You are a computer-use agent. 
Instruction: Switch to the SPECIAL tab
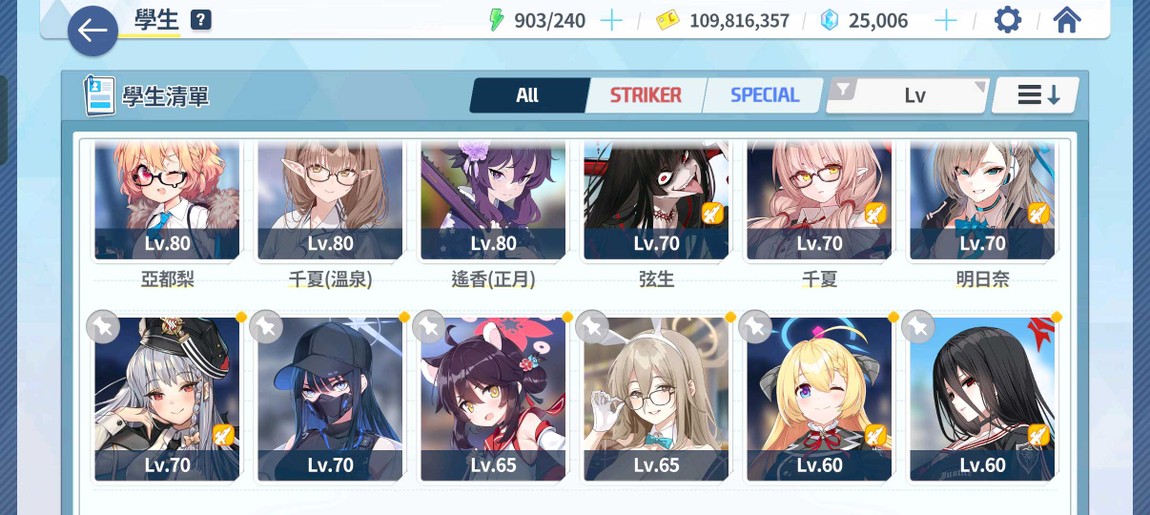[764, 95]
